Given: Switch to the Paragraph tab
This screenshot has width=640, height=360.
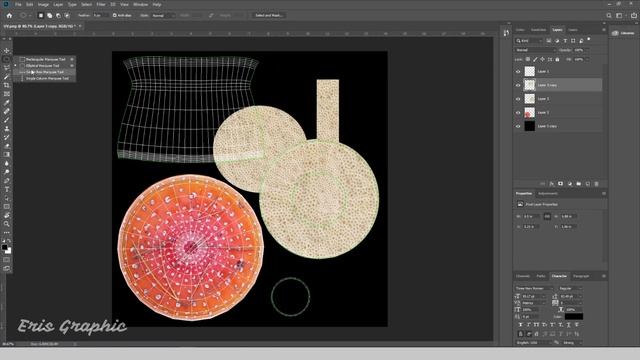Looking at the screenshot, I should (581, 276).
